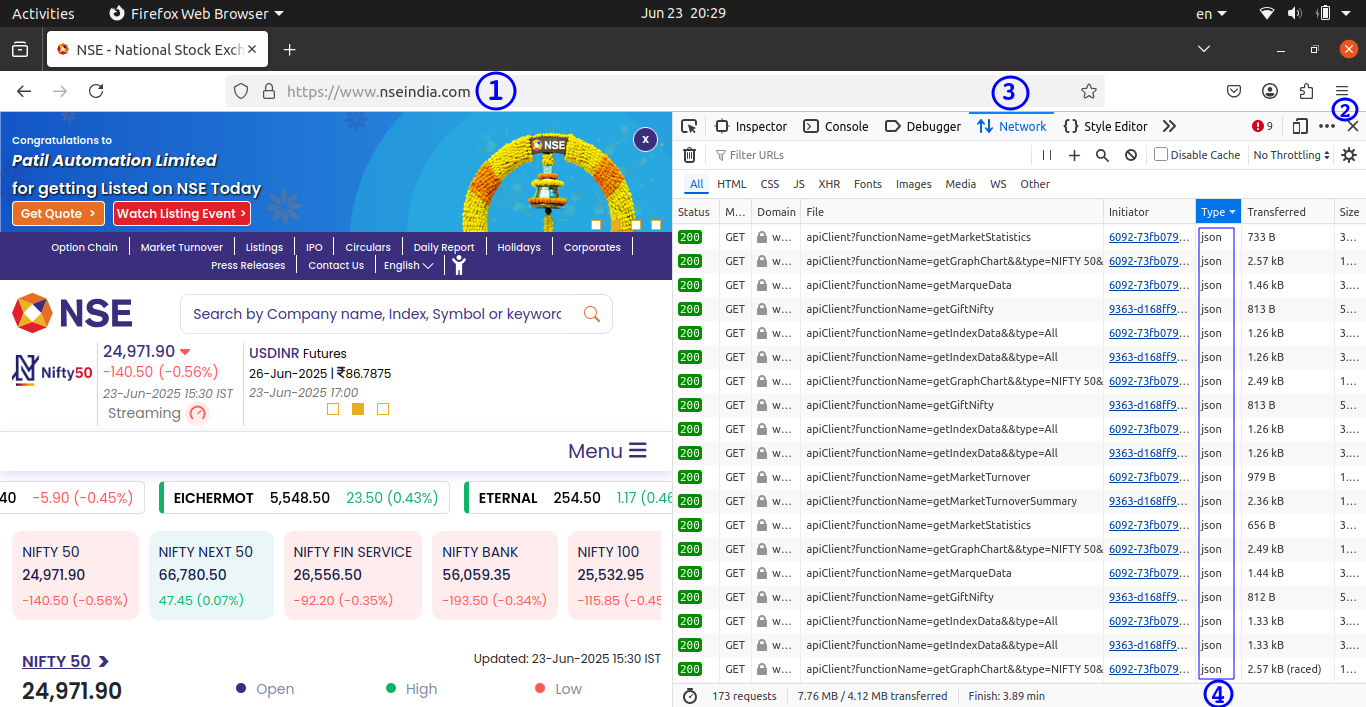Screen dimensions: 1366x707
Task: Close the NSE browser tab
Action: (x=252, y=49)
